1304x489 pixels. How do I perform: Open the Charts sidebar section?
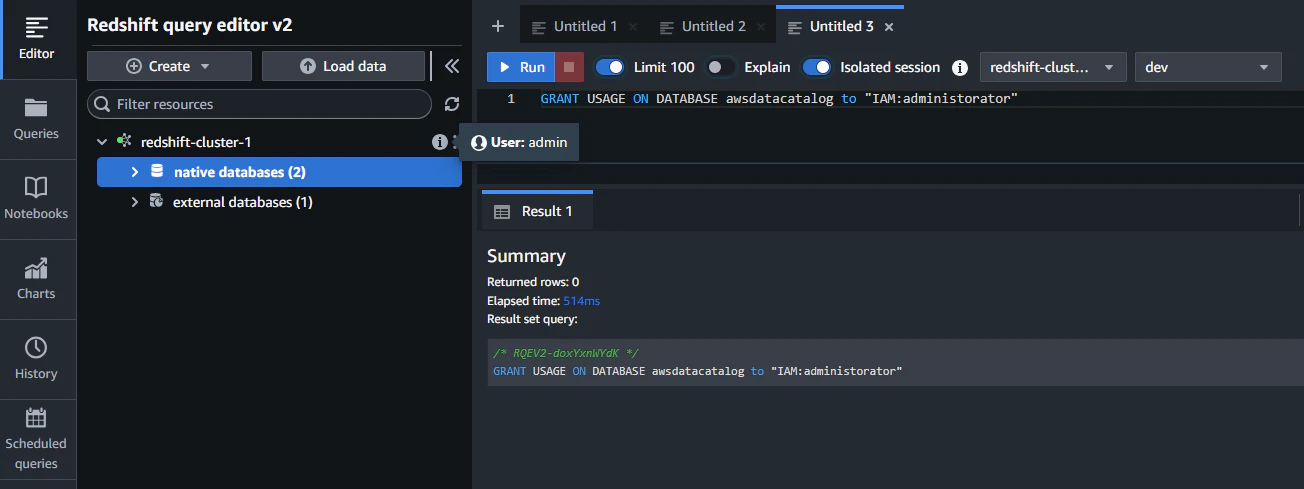click(x=37, y=279)
